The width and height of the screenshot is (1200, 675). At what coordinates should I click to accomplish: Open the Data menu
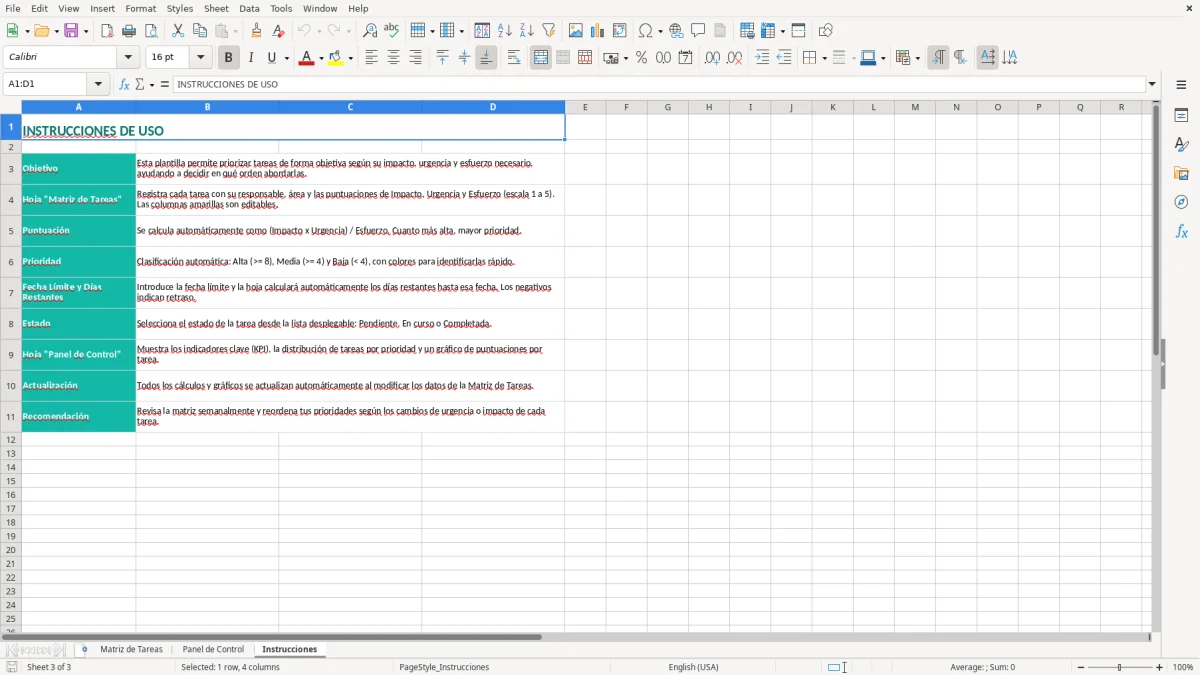249,8
